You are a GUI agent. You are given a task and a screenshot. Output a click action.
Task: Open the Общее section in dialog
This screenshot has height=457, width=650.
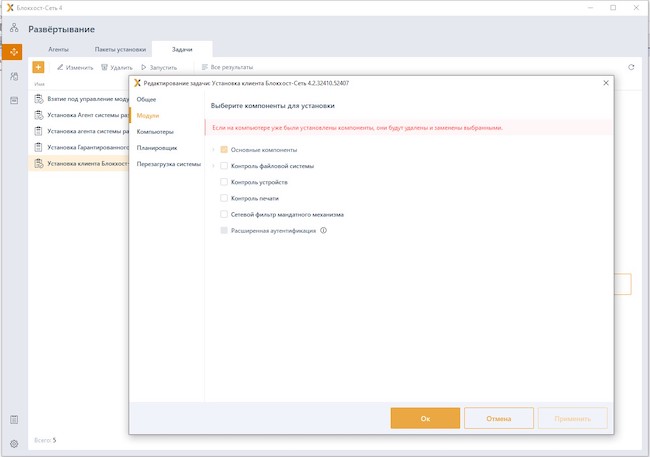tap(146, 100)
